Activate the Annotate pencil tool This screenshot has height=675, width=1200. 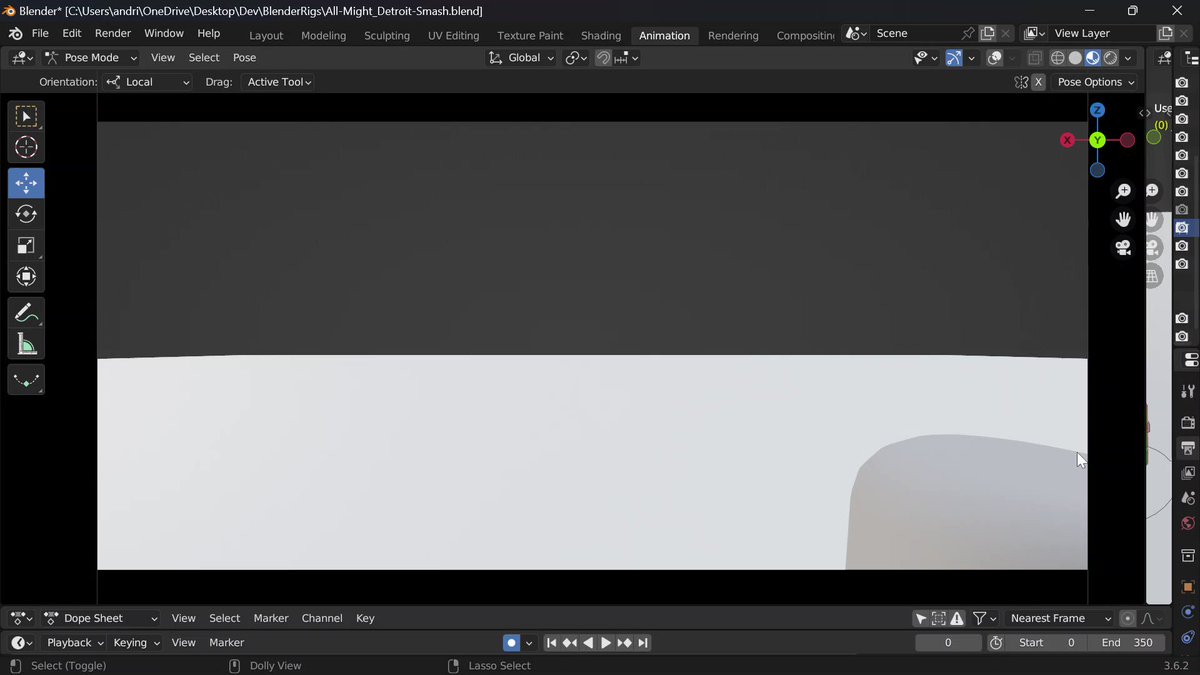(26, 313)
